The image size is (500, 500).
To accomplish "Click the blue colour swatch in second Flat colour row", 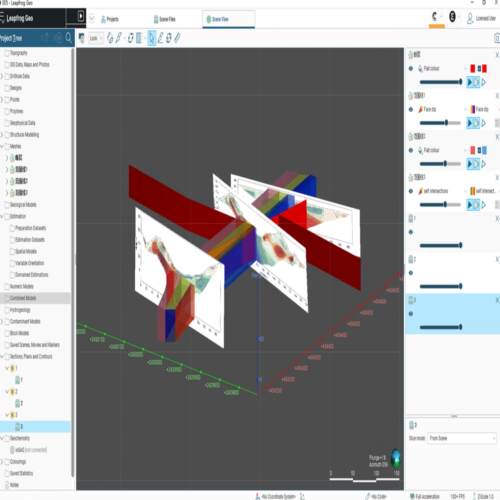I will 484,150.
